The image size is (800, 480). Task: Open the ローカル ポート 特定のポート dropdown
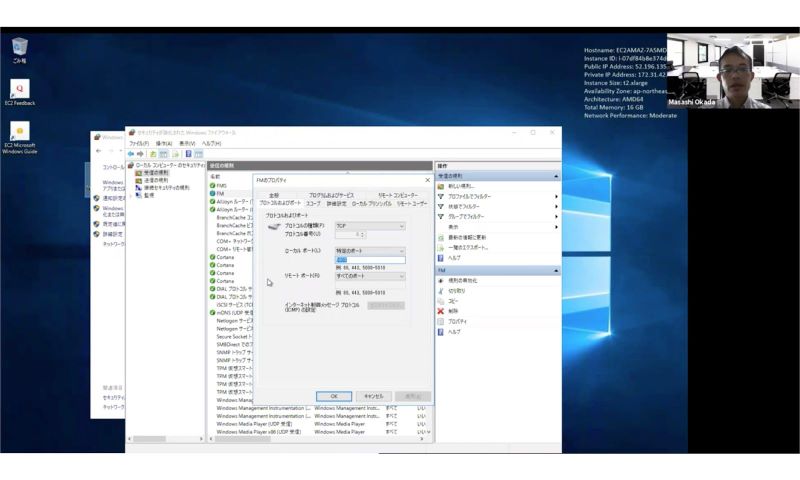(x=370, y=251)
